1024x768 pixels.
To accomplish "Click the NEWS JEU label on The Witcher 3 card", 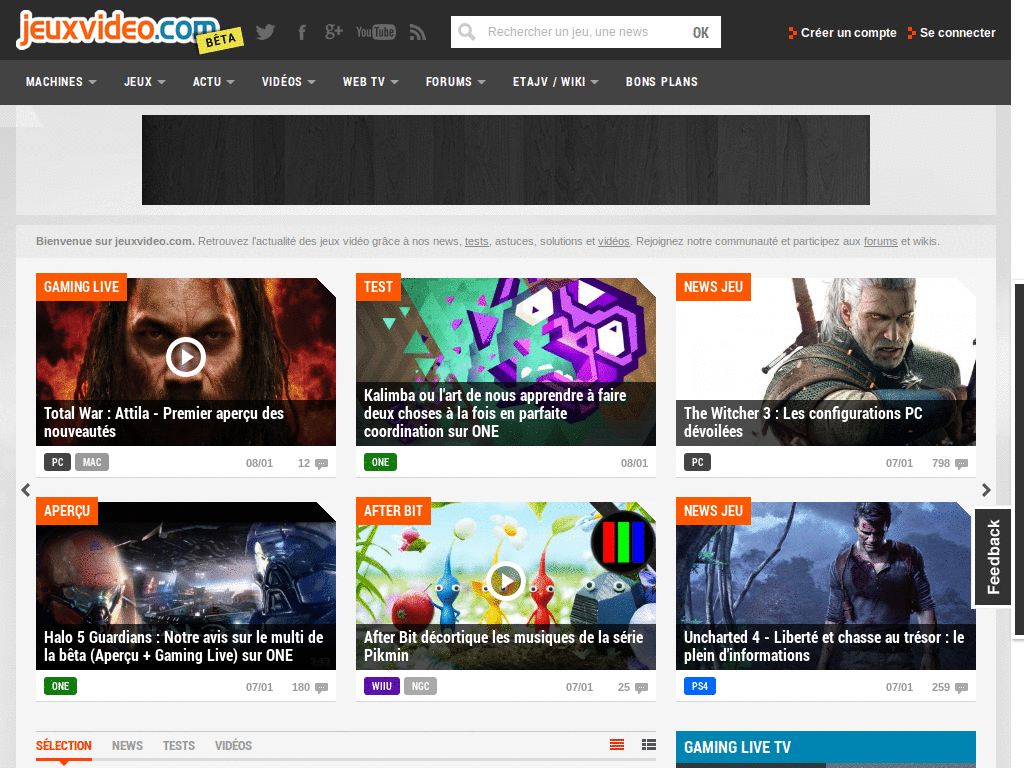I will pos(713,287).
